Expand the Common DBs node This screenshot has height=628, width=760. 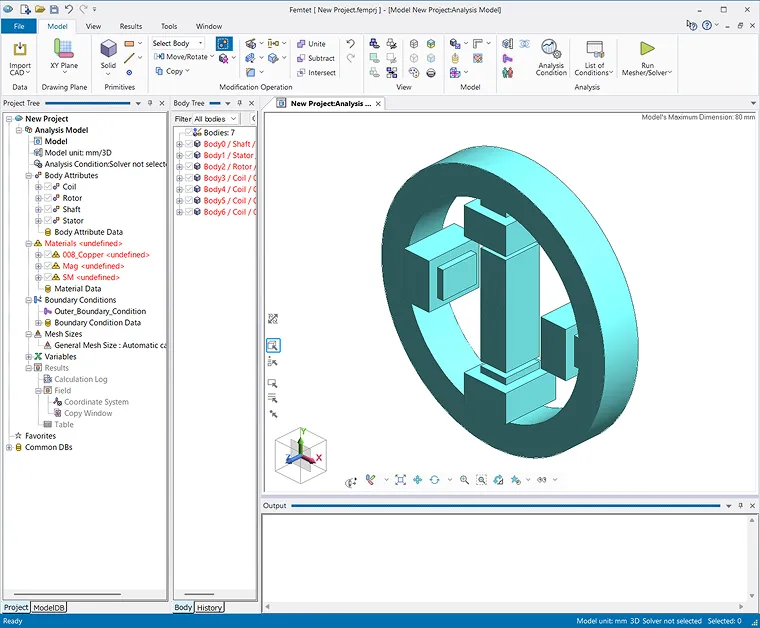coord(9,447)
